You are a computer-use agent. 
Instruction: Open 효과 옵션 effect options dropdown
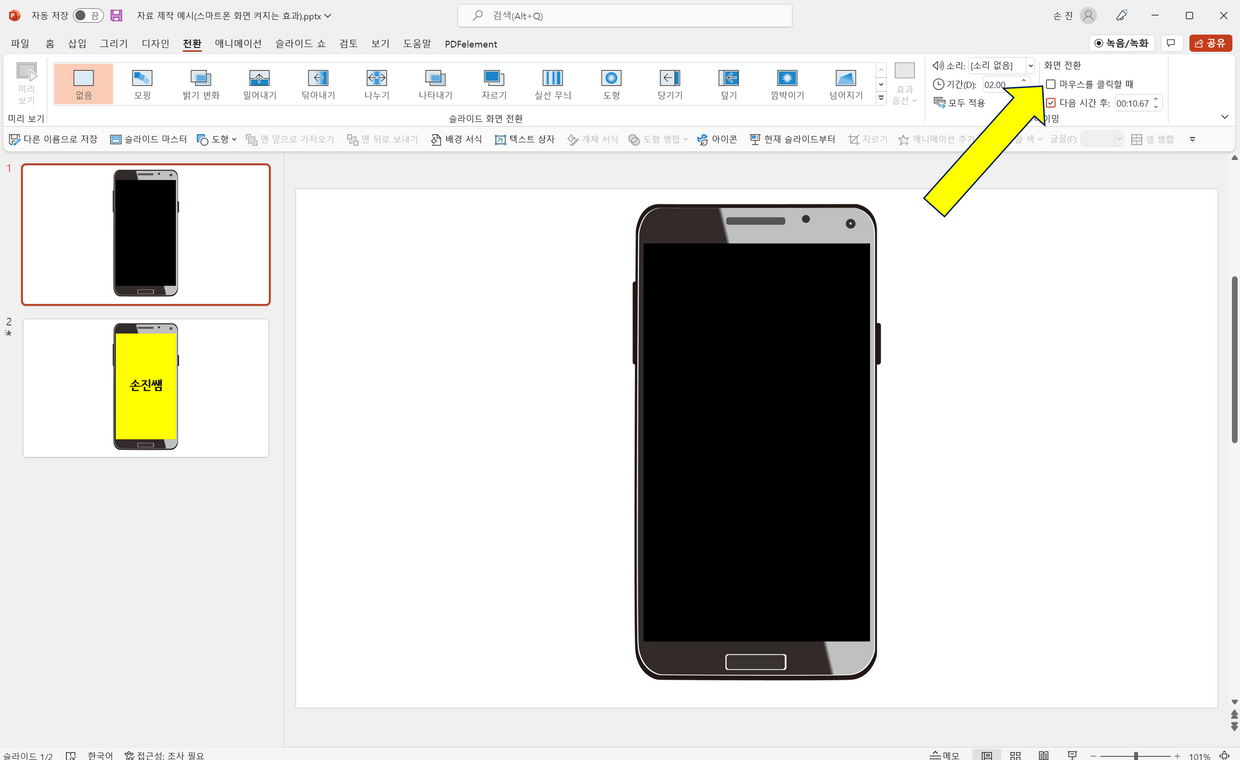tap(904, 84)
